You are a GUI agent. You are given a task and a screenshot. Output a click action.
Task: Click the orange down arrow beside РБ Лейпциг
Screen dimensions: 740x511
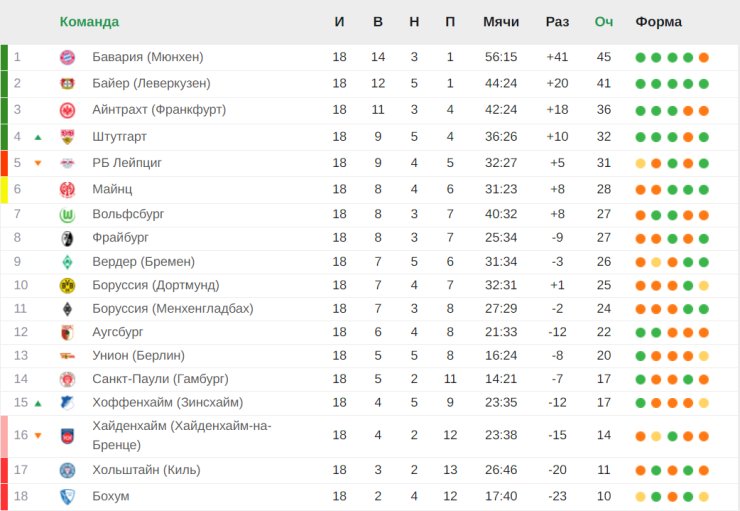pyautogui.click(x=38, y=163)
